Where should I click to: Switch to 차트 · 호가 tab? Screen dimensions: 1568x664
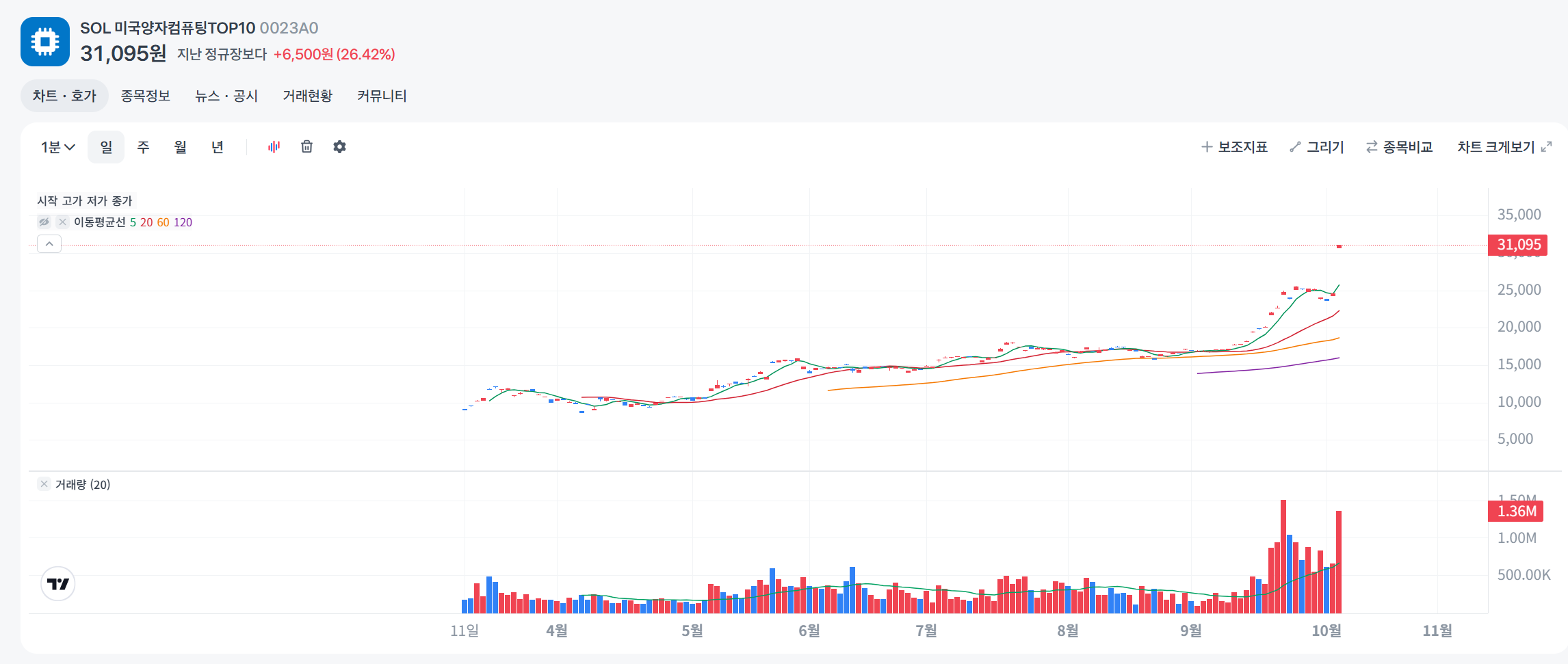tap(64, 96)
